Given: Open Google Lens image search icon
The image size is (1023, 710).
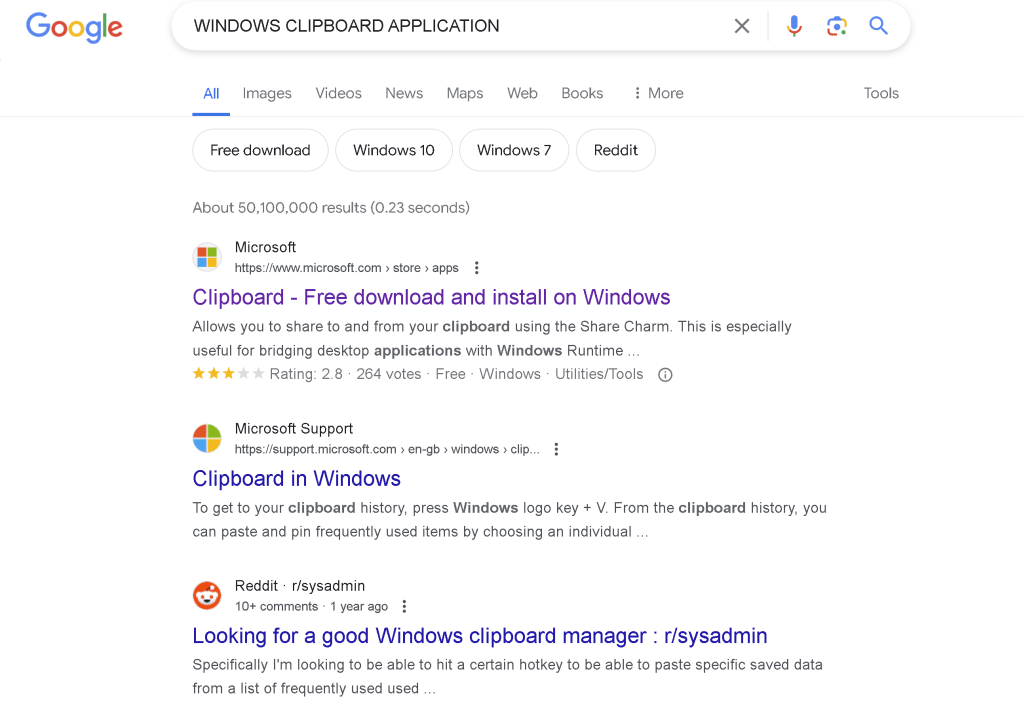Looking at the screenshot, I should click(x=836, y=26).
